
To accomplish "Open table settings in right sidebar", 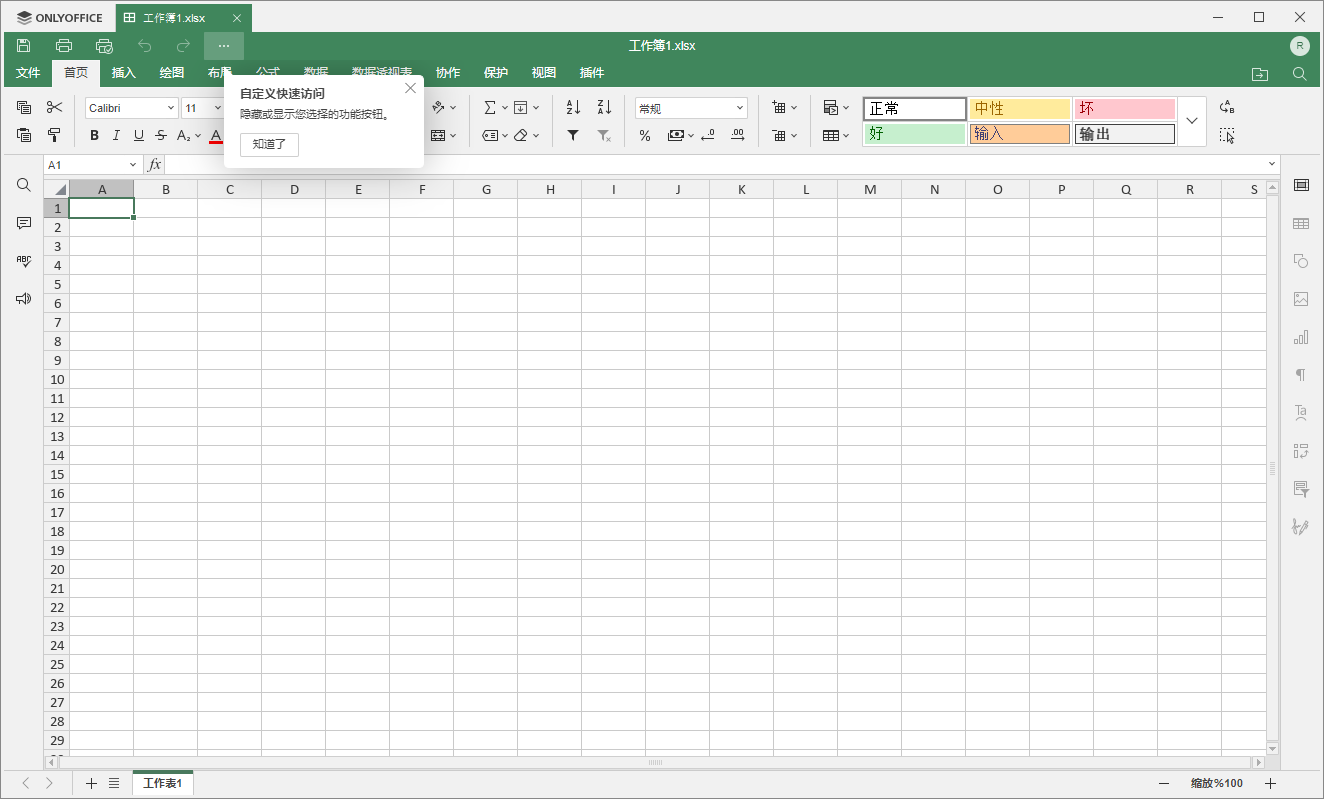I will tap(1301, 223).
